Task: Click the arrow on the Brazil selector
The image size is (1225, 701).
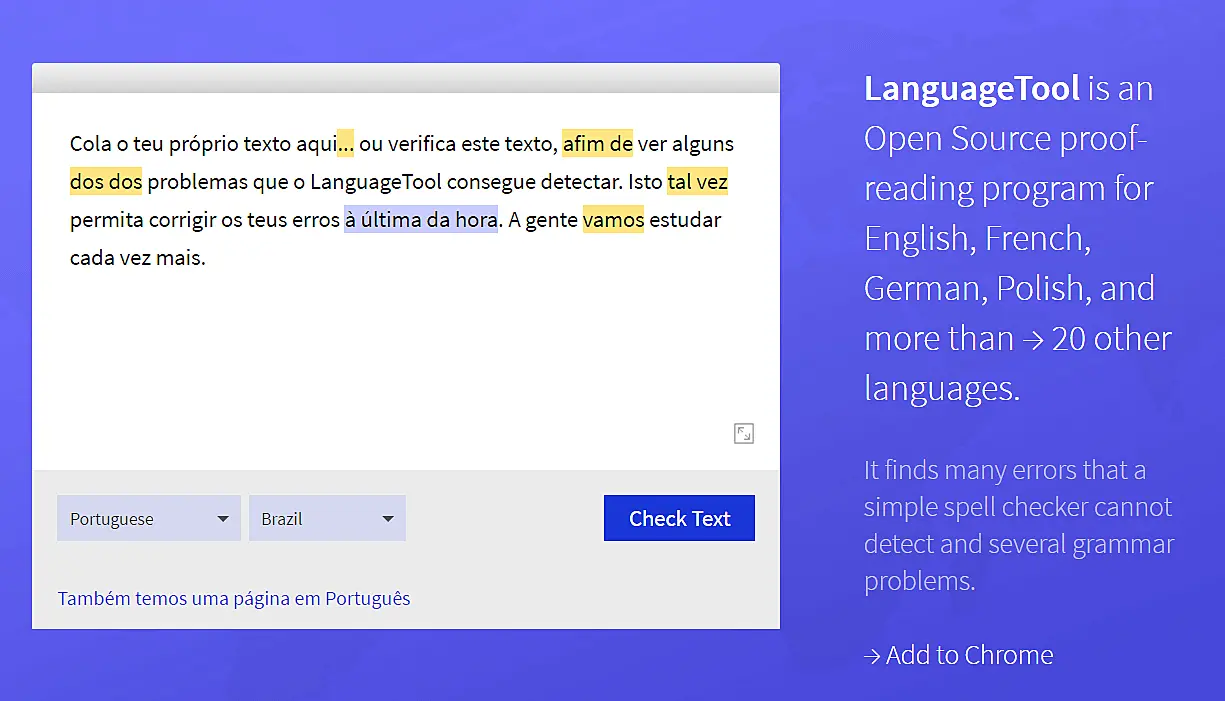Action: (x=387, y=518)
